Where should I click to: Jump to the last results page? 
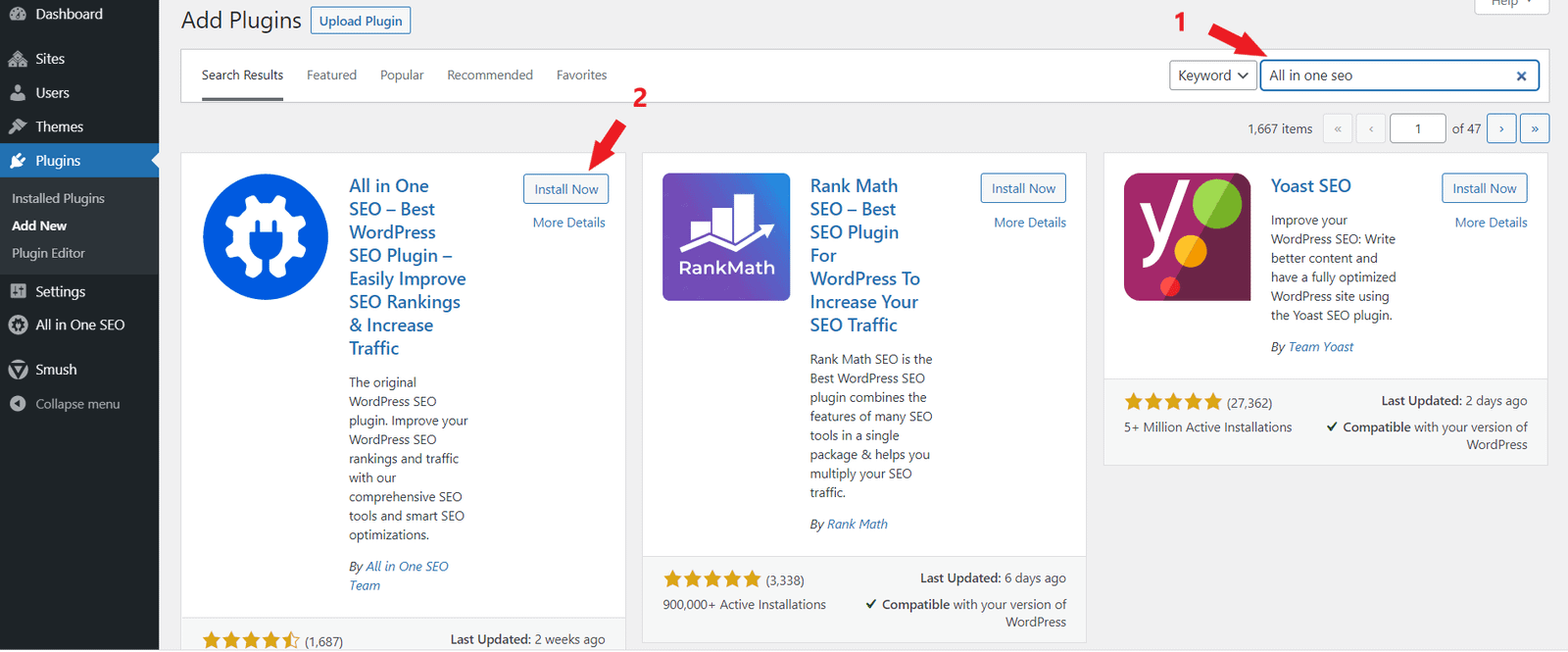tap(1535, 128)
